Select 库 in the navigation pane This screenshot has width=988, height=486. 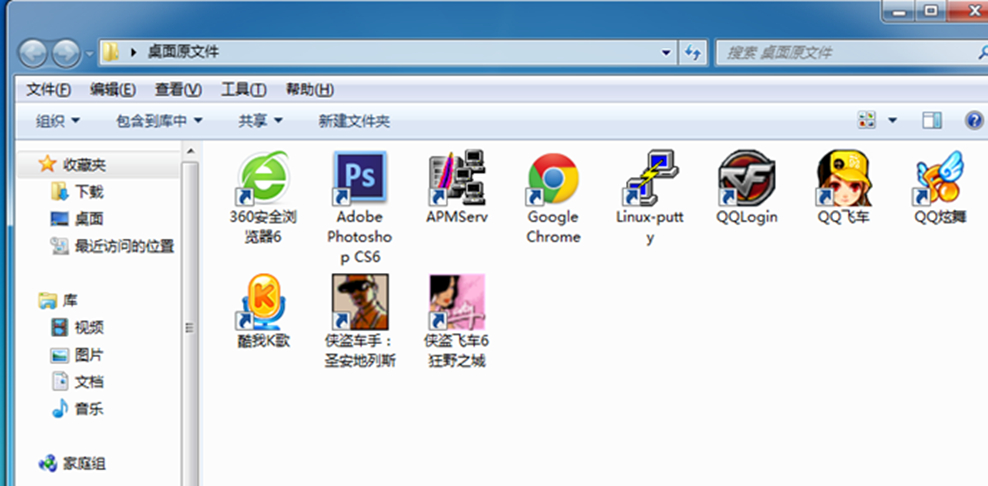coord(69,301)
